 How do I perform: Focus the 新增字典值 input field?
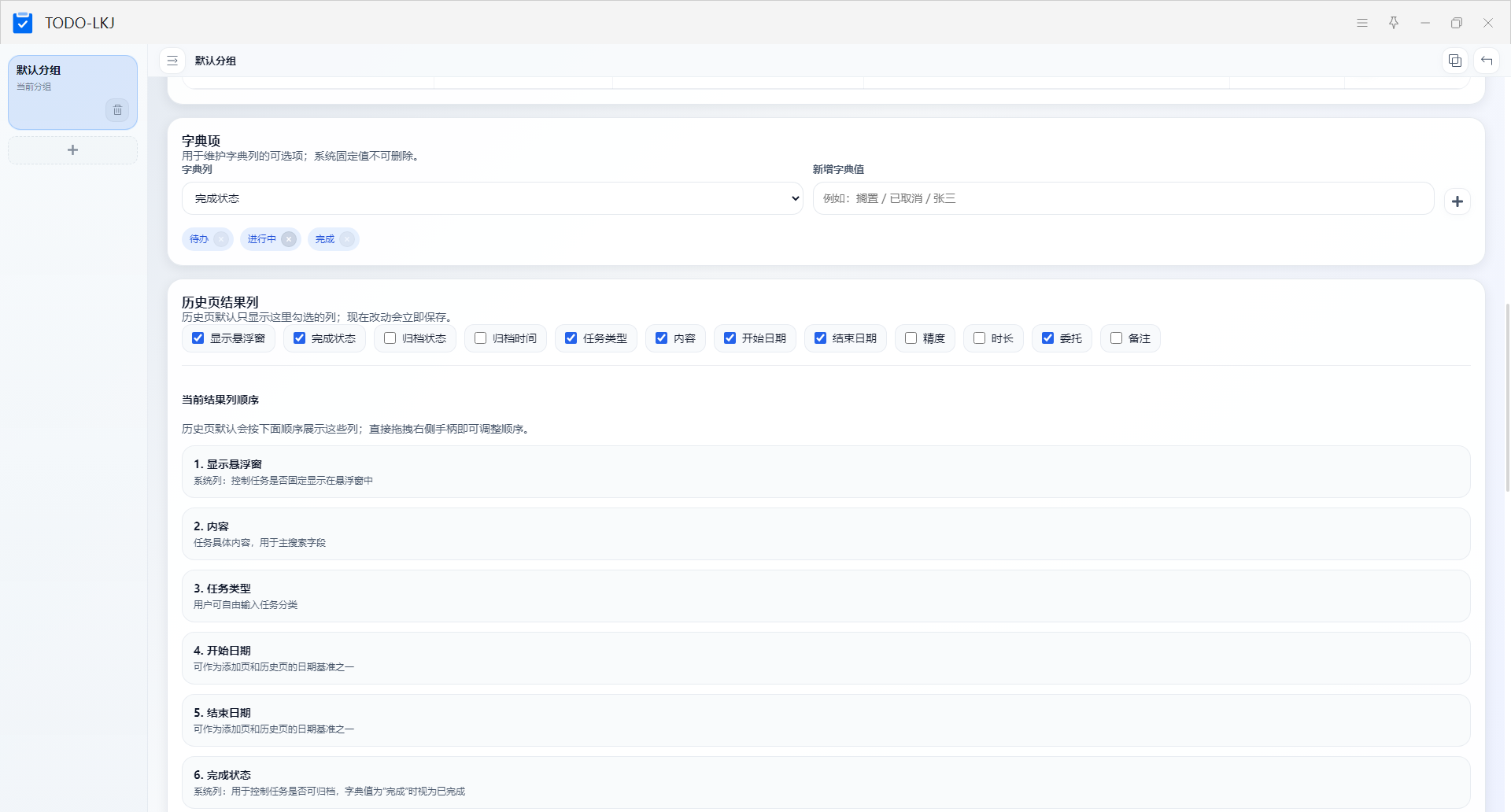1124,198
